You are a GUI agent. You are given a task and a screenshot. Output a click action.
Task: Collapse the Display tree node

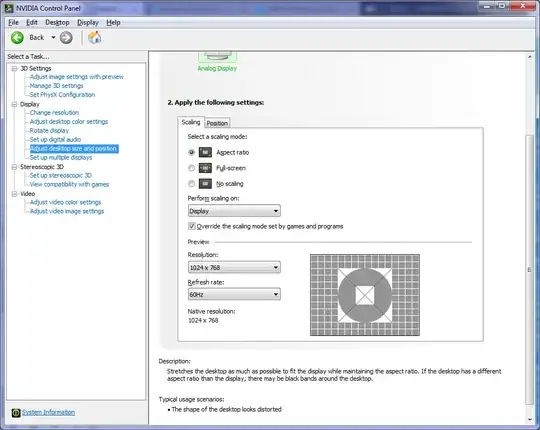14,104
